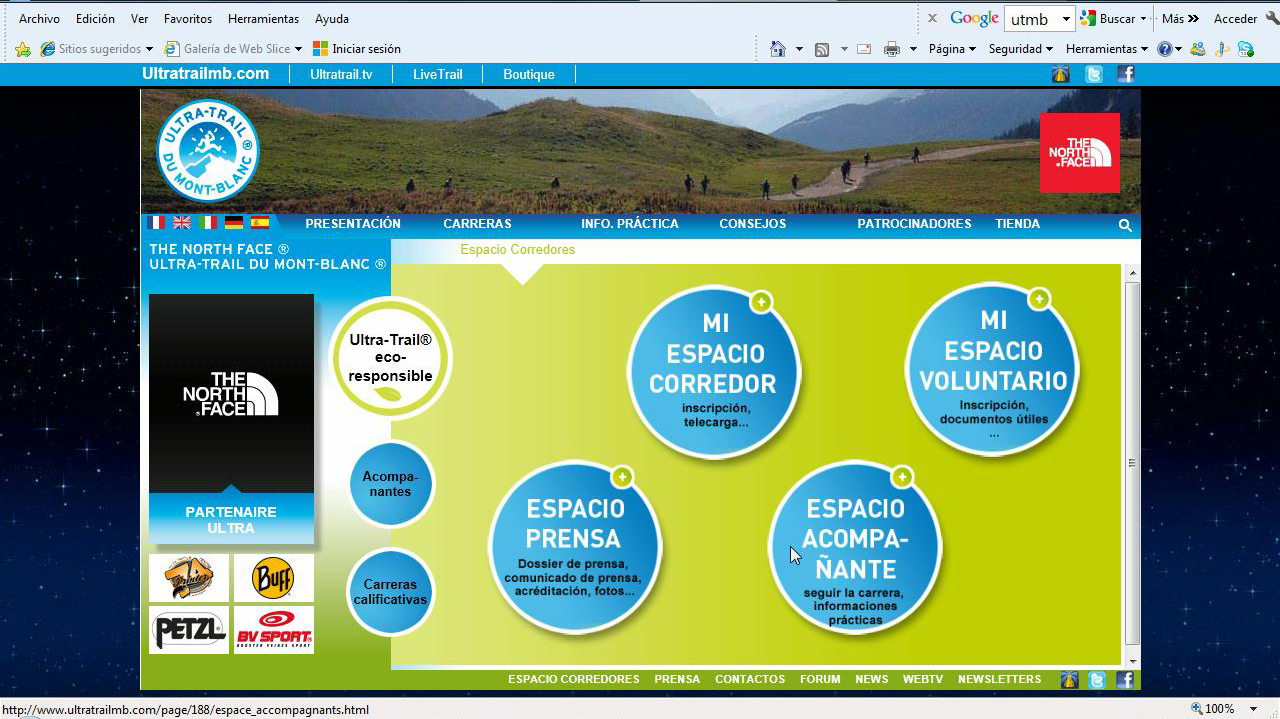
Task: Open the CARRERAS navigation menu item
Action: [x=477, y=224]
